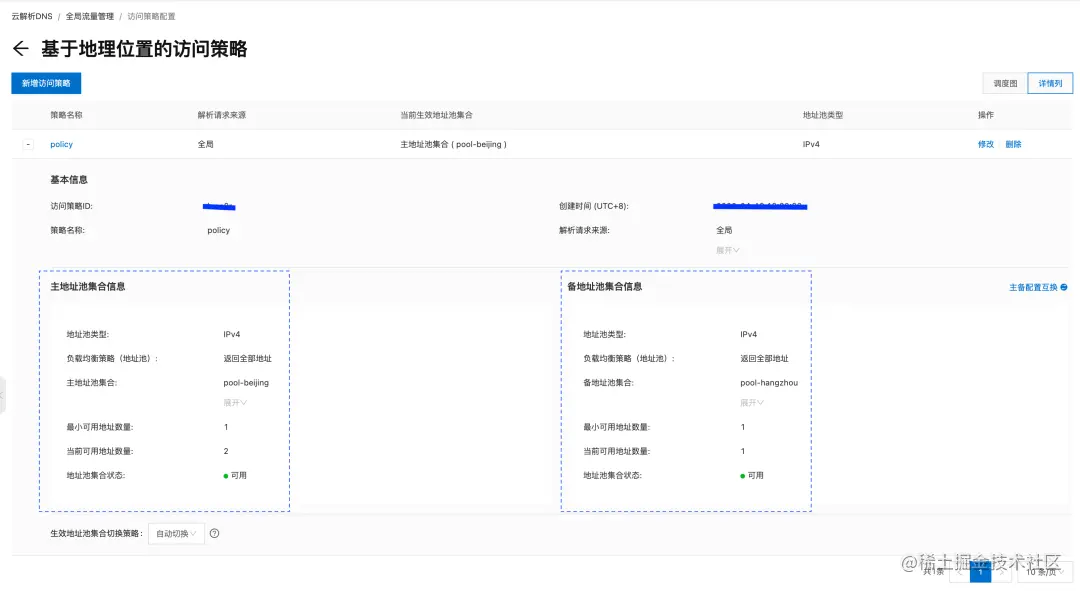Click the left edge sidebar handle
This screenshot has height=591, width=1080.
3,395
